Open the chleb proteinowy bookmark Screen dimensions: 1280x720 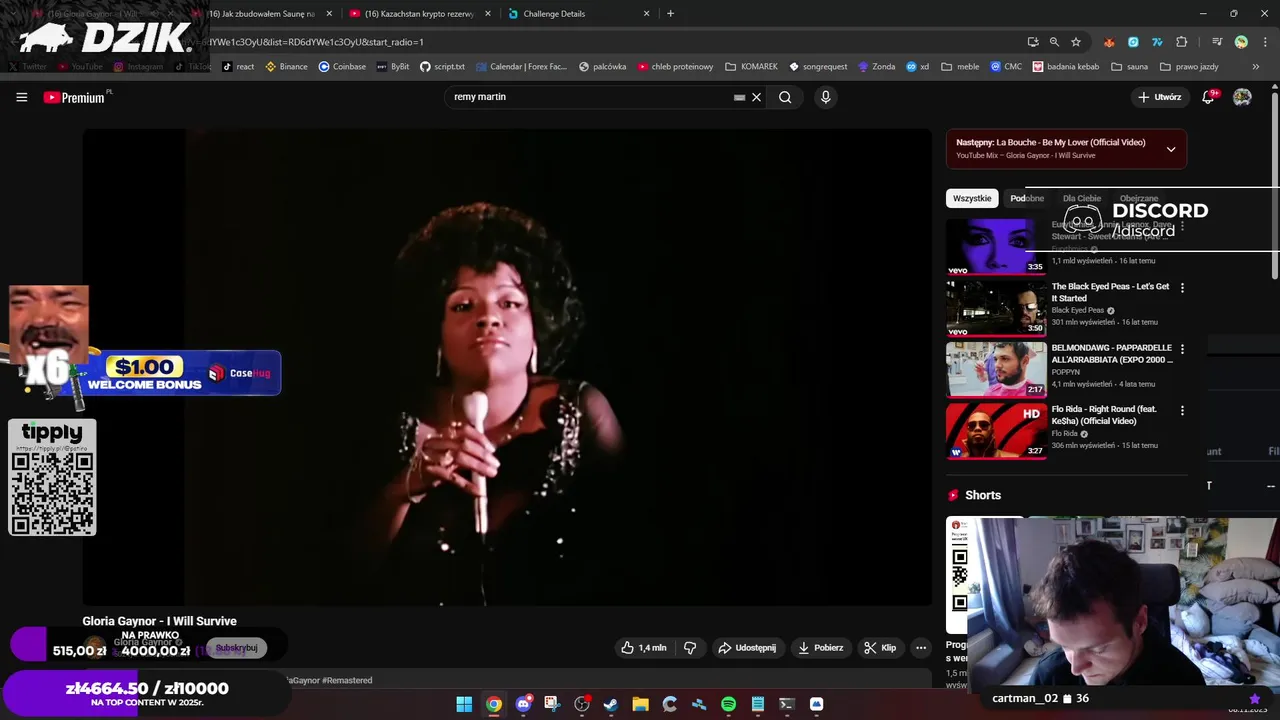(676, 67)
